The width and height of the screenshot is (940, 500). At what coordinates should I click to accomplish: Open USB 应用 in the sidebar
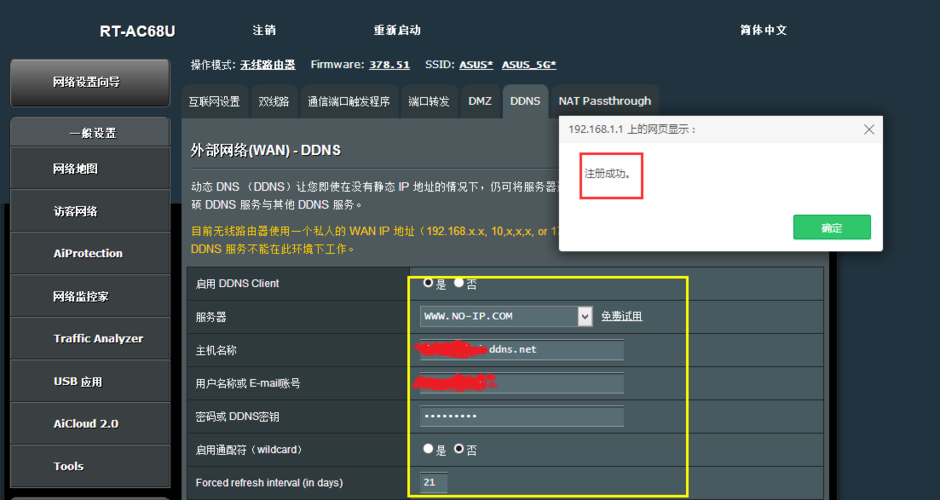(x=90, y=381)
